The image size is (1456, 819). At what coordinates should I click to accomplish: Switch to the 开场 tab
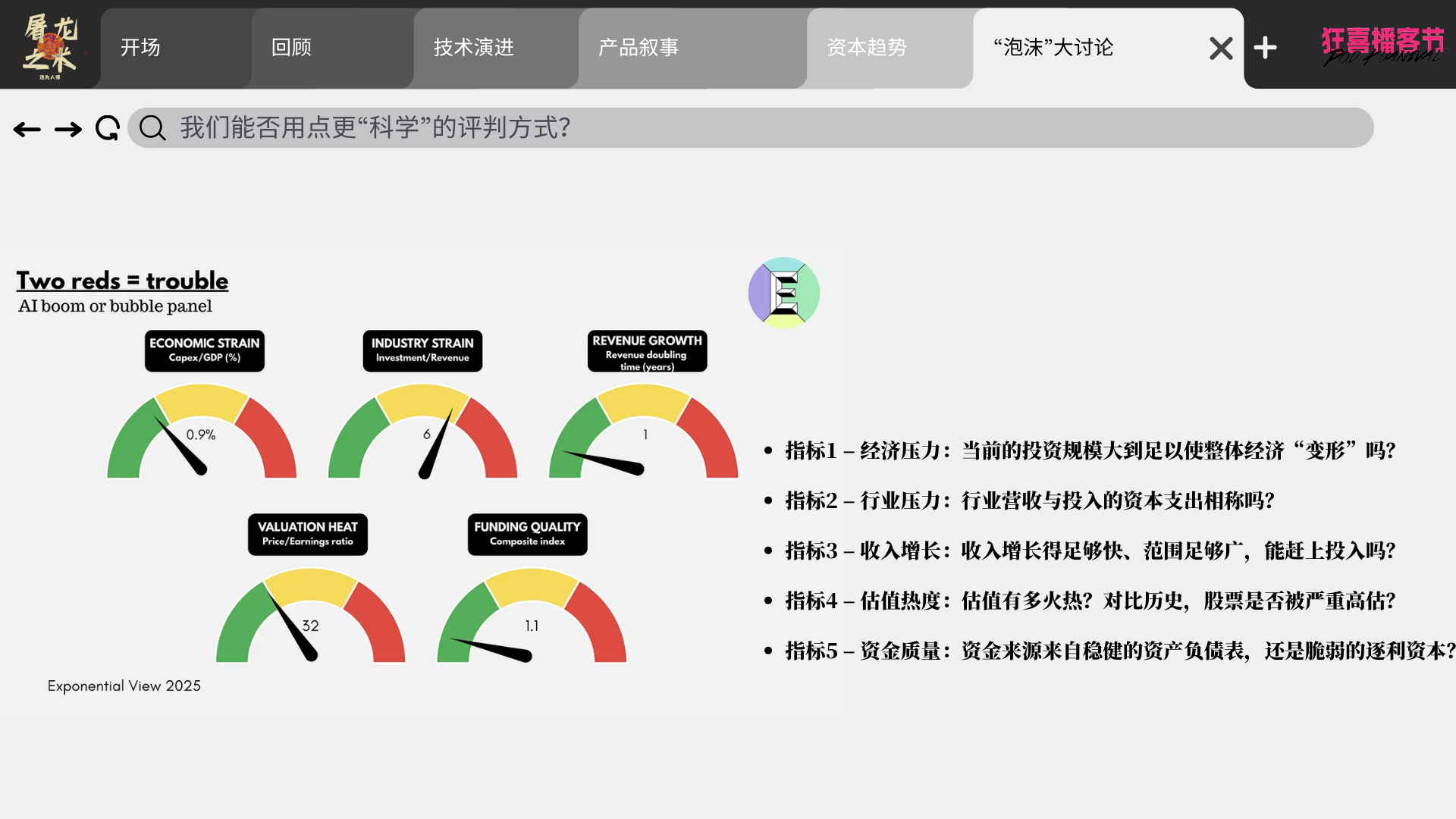(x=140, y=48)
